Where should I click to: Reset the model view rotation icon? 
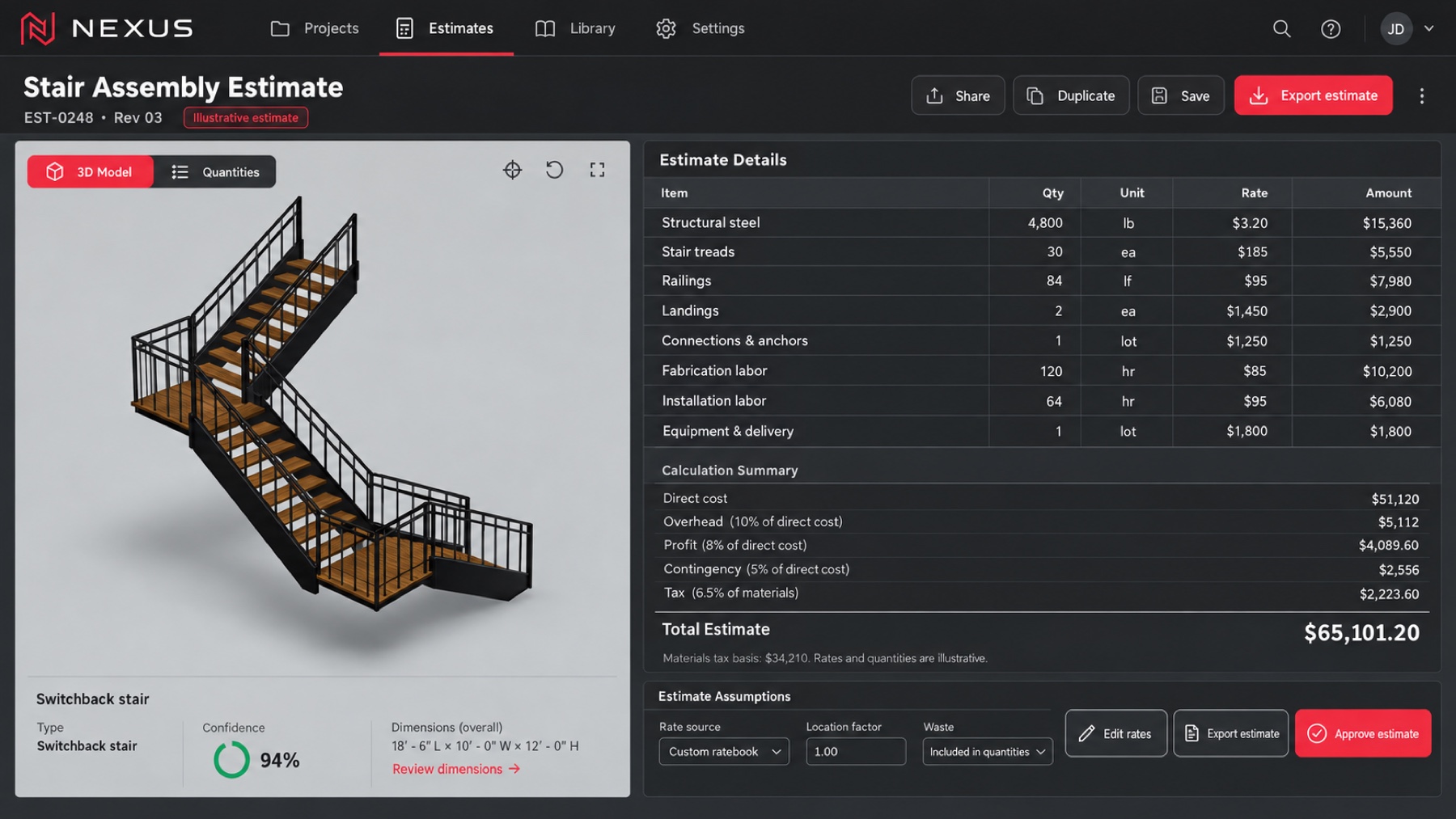click(x=554, y=170)
